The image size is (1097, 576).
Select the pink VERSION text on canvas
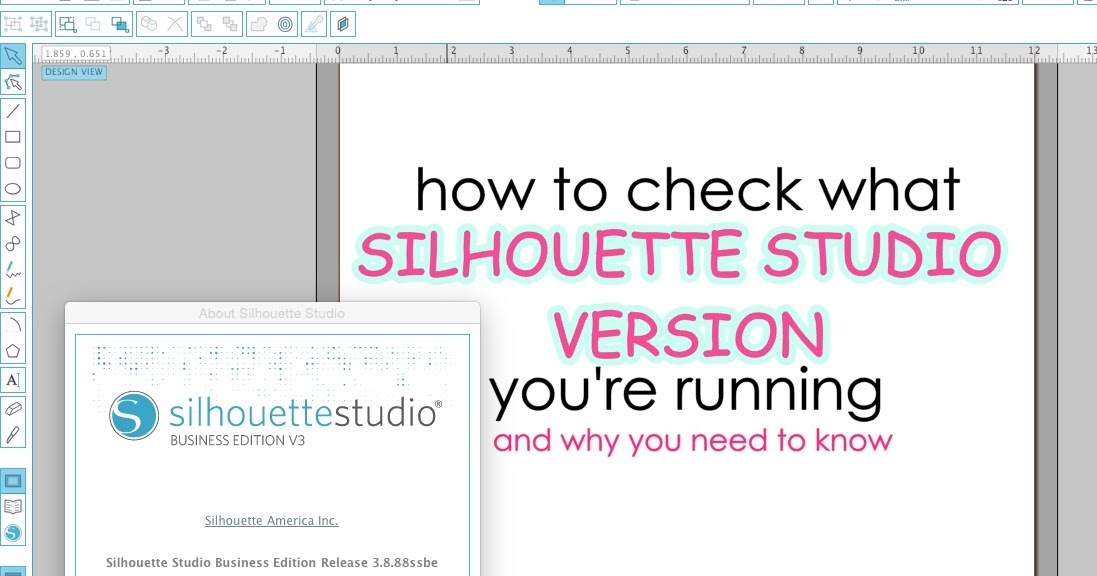(689, 334)
